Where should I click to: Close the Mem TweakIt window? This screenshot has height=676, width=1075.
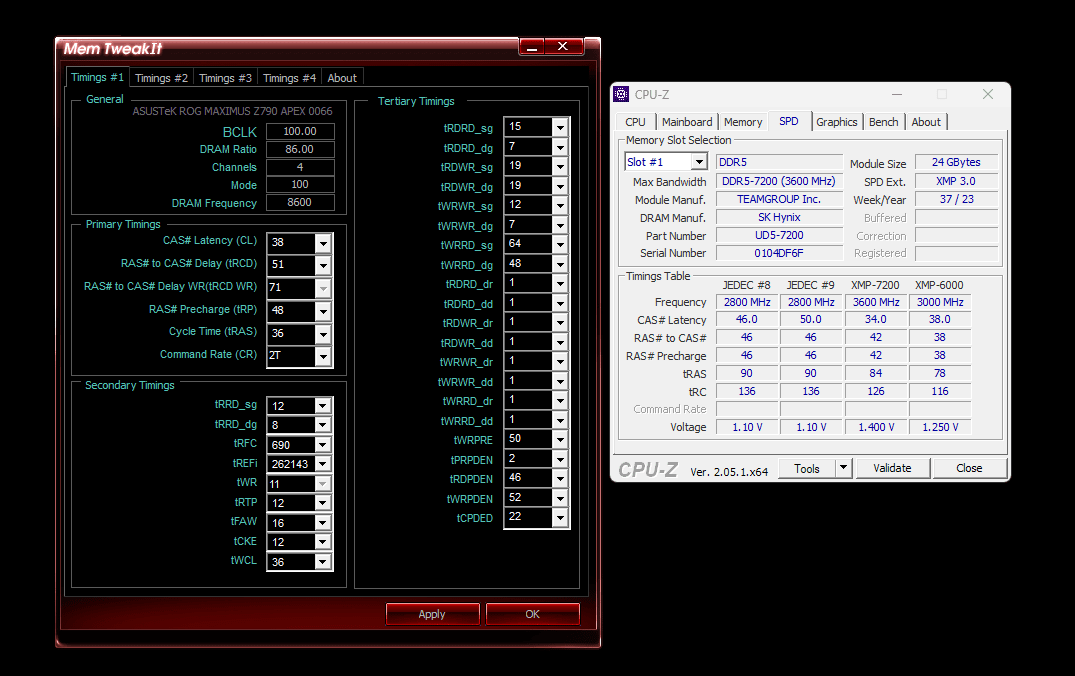564,47
